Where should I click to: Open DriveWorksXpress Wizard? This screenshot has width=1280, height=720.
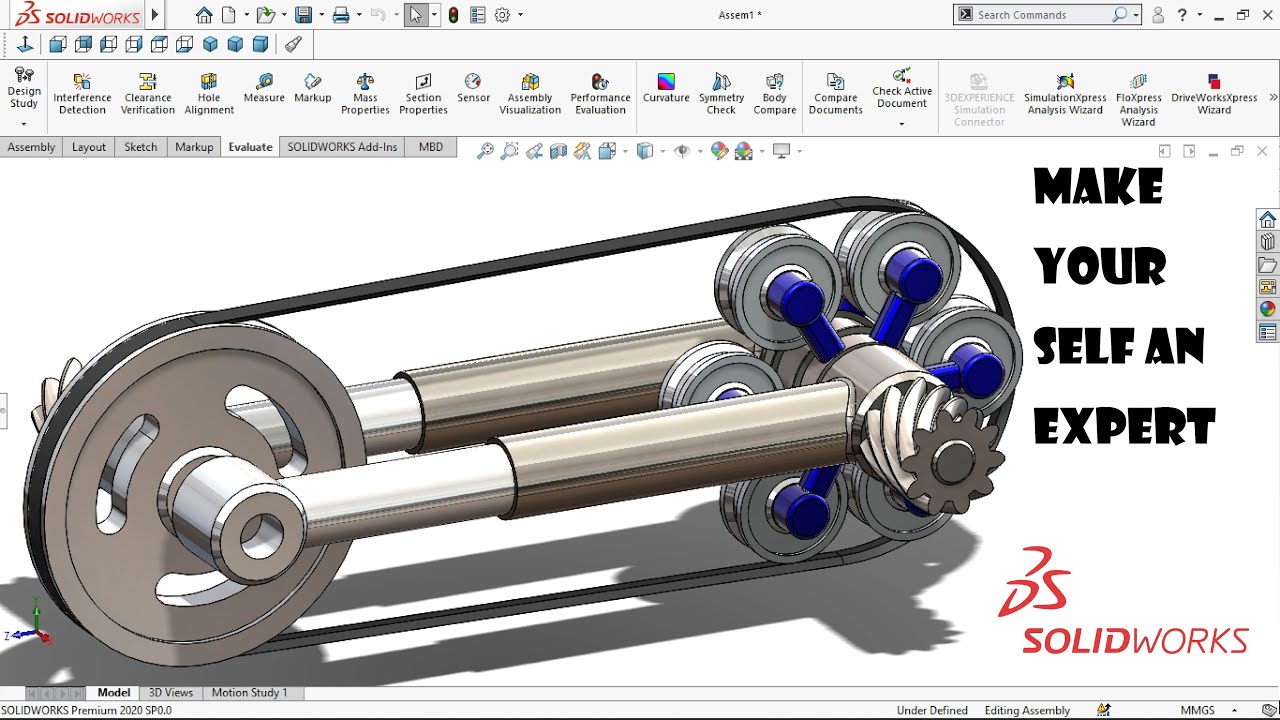coord(1214,95)
